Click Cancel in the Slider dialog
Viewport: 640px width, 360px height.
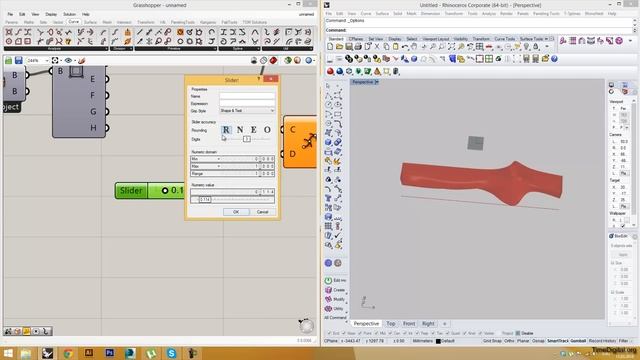[262, 212]
